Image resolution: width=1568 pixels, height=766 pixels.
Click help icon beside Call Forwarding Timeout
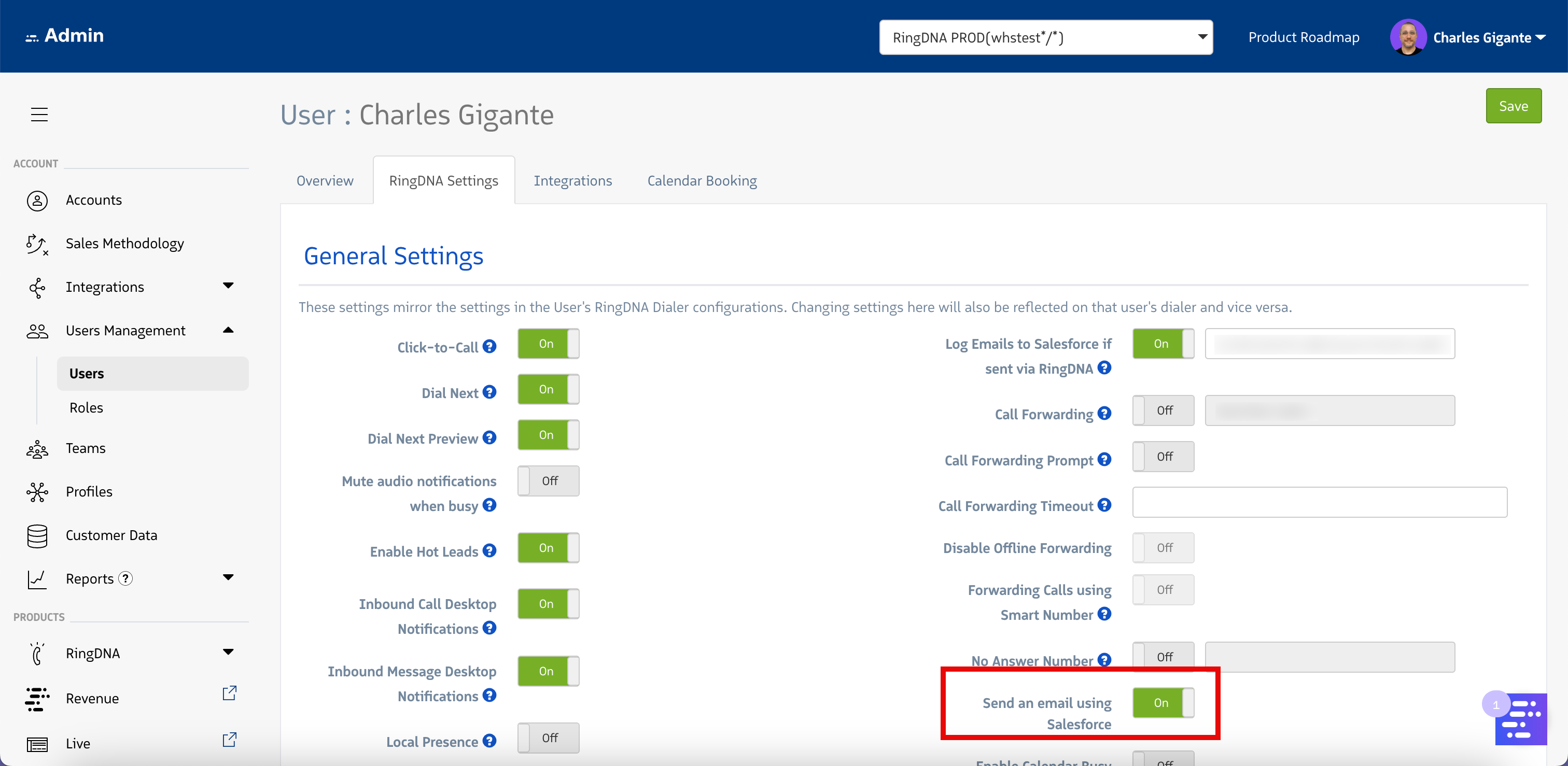(1104, 505)
